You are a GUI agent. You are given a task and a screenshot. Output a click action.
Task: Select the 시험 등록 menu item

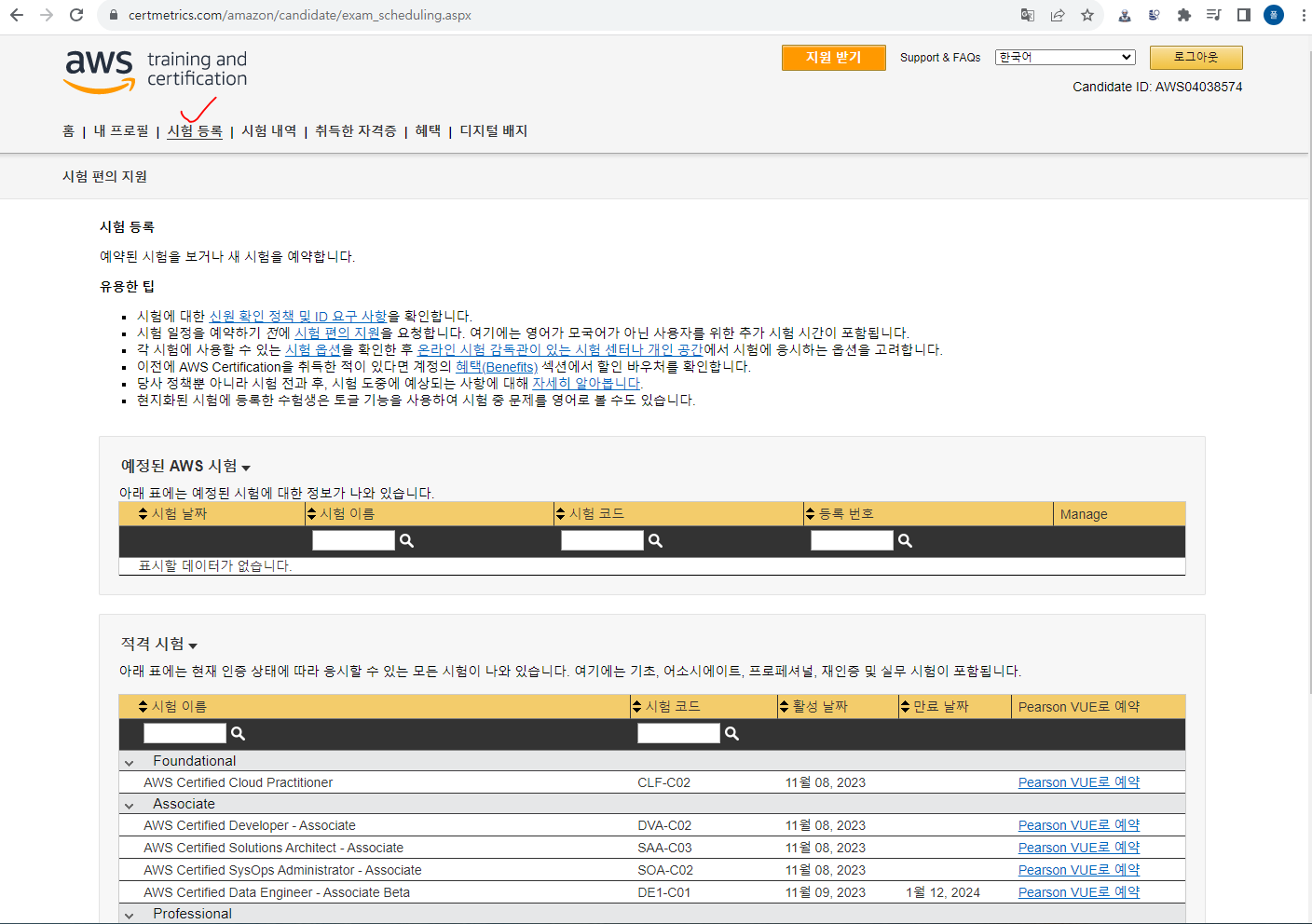pyautogui.click(x=195, y=131)
